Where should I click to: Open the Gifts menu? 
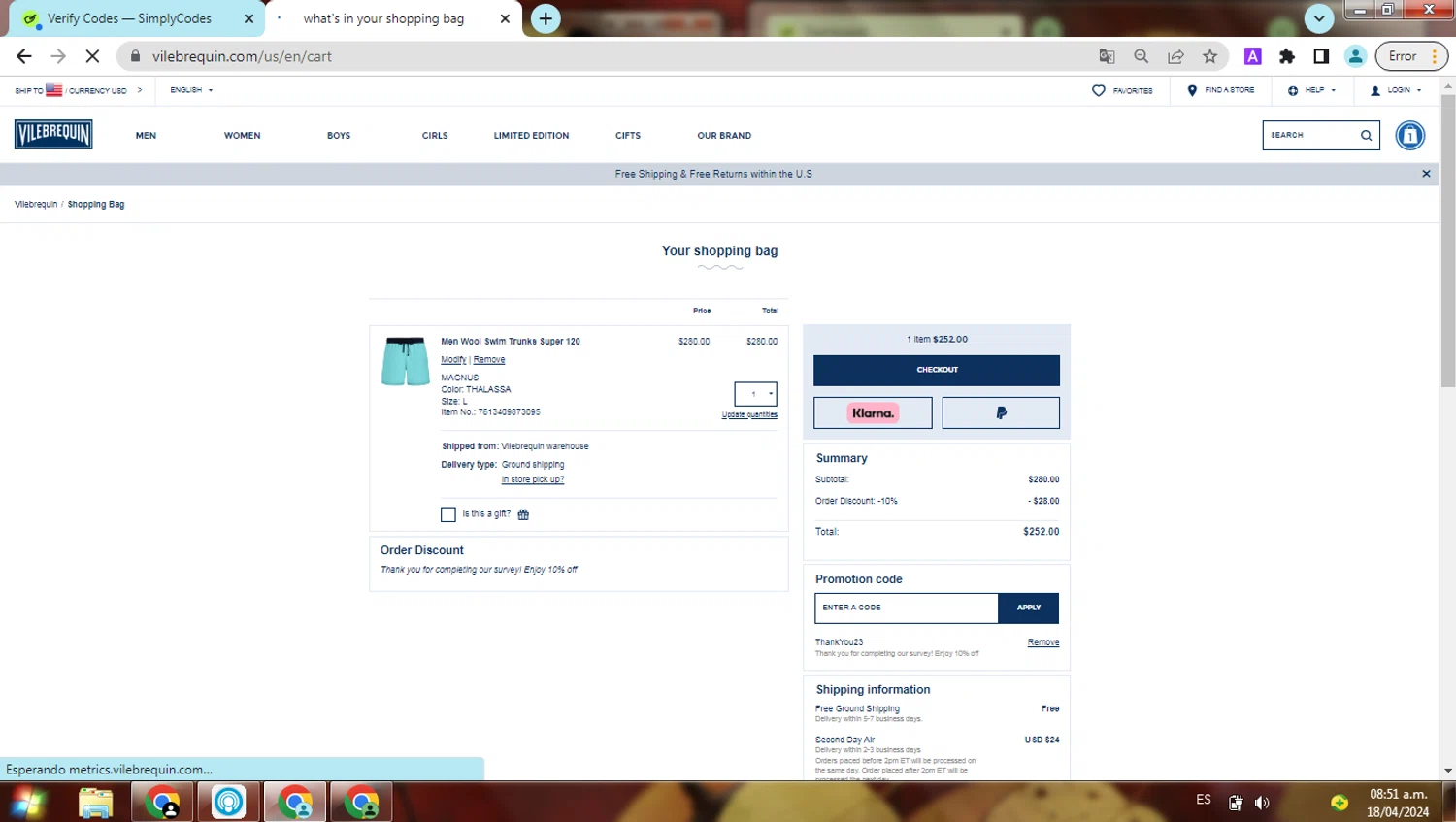tap(628, 136)
